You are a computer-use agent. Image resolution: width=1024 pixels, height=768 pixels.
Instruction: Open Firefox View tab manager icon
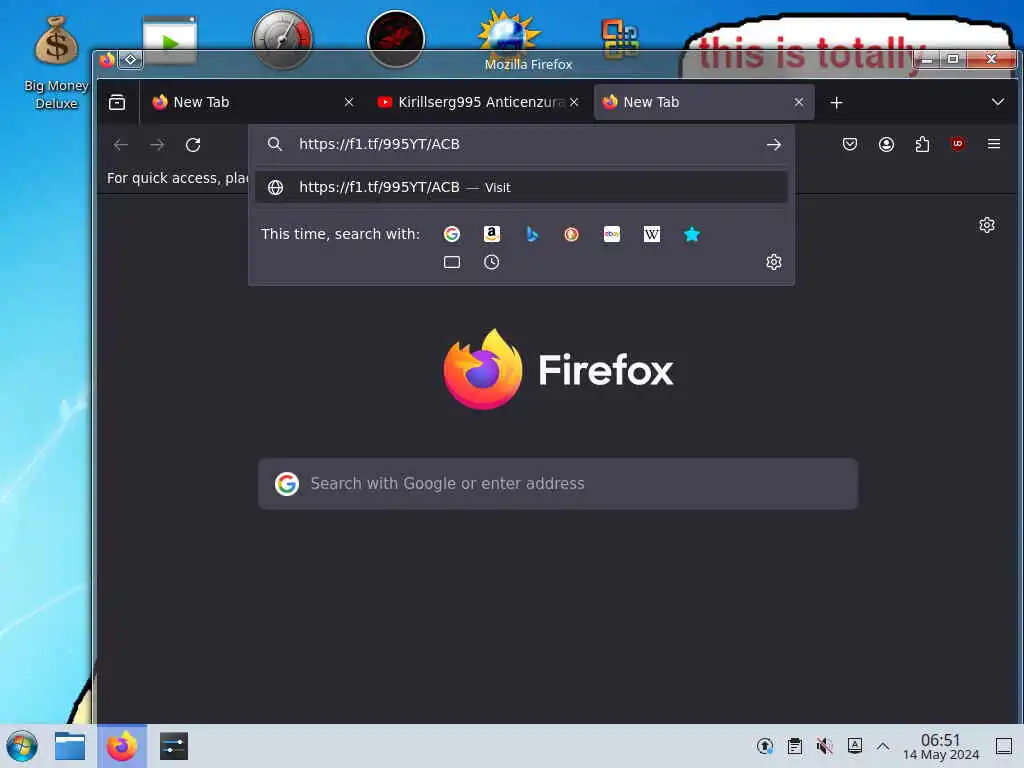point(117,103)
